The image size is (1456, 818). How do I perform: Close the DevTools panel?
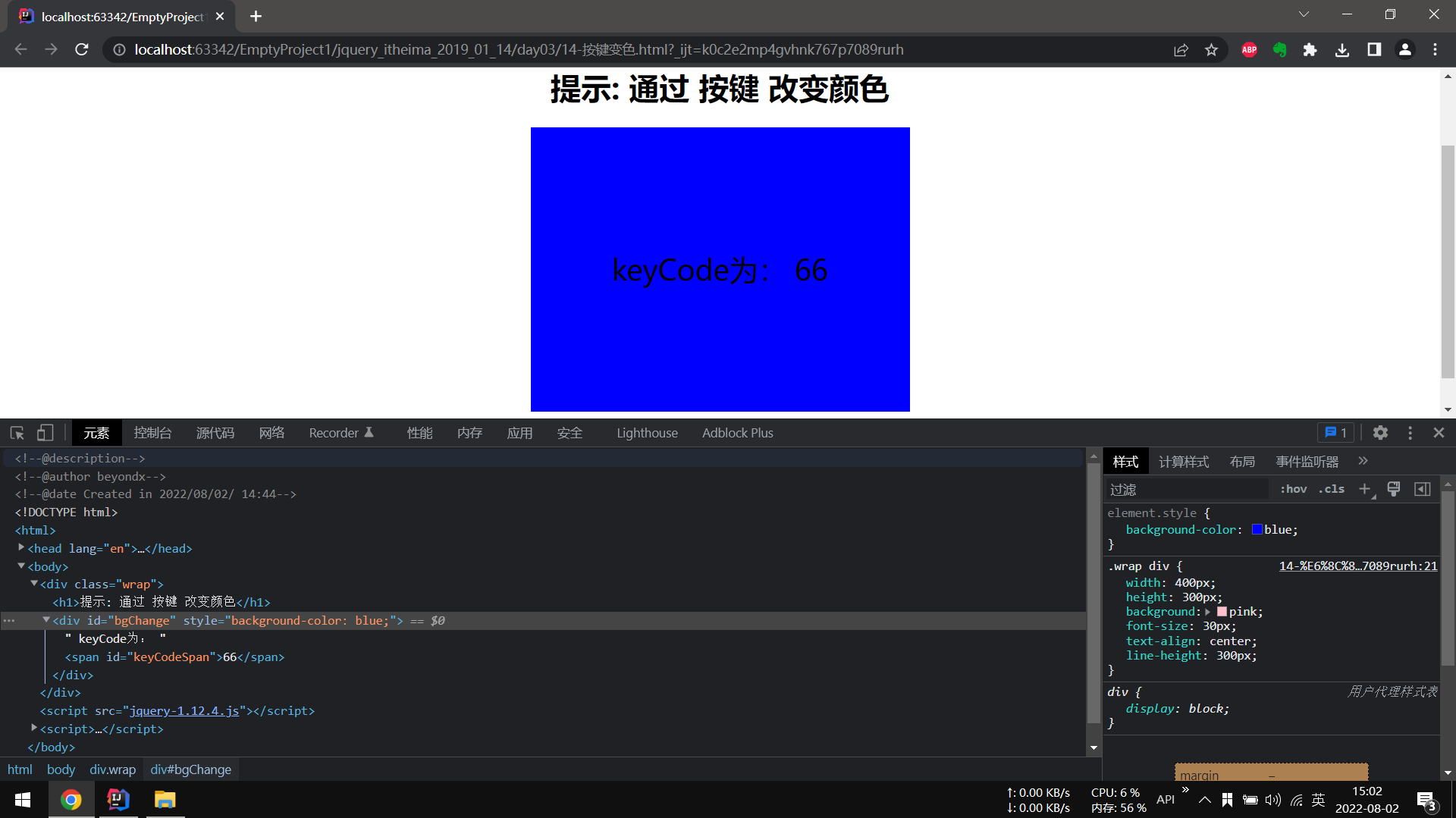coord(1439,433)
